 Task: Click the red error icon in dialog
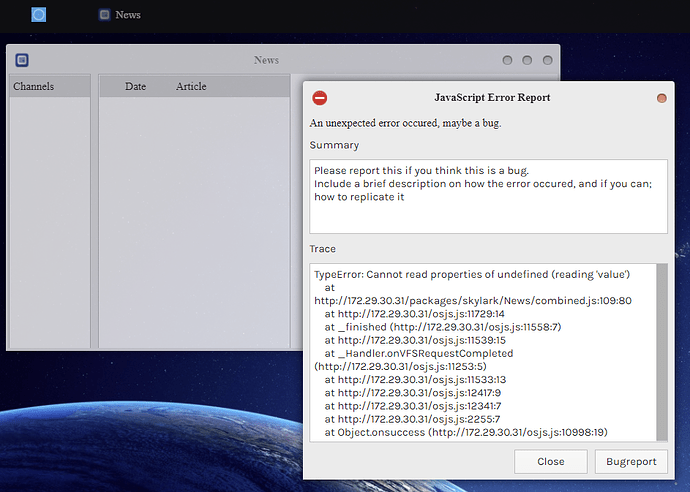tap(320, 98)
